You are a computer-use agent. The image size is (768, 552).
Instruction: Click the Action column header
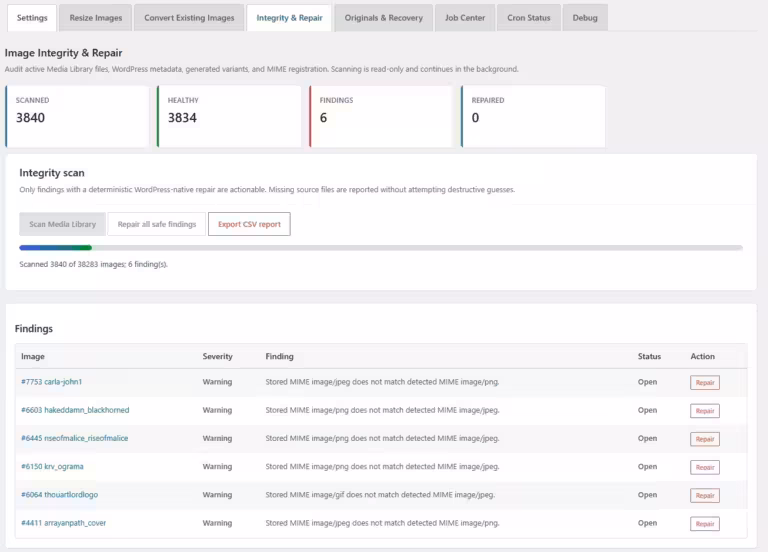pyautogui.click(x=702, y=356)
